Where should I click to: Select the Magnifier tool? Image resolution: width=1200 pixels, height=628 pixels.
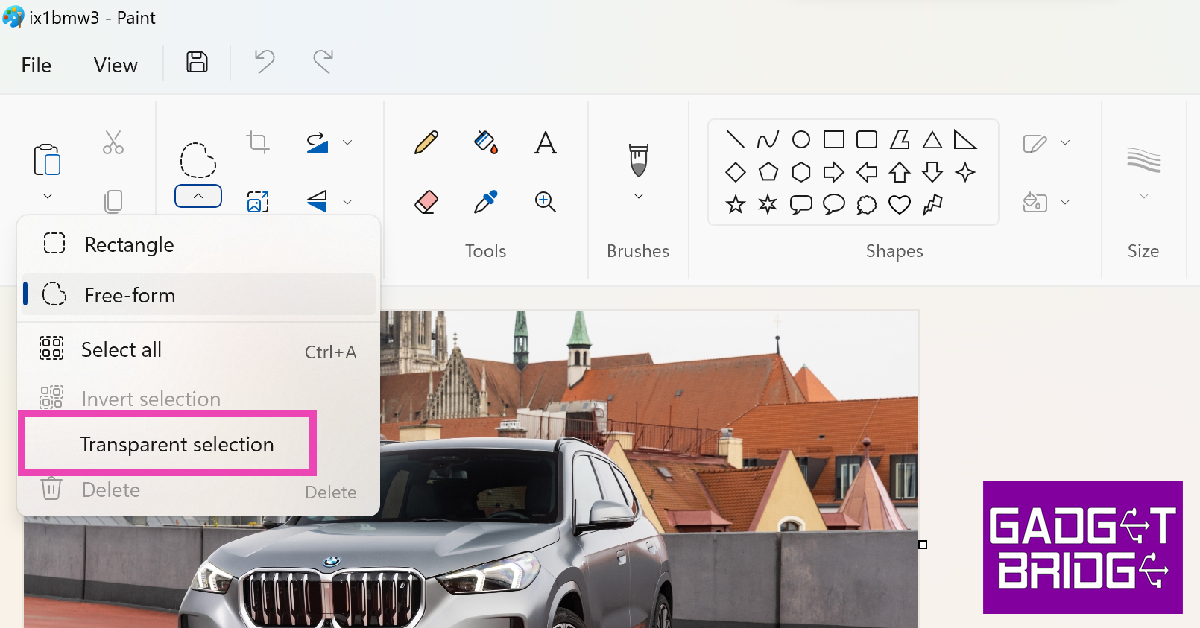[x=545, y=201]
